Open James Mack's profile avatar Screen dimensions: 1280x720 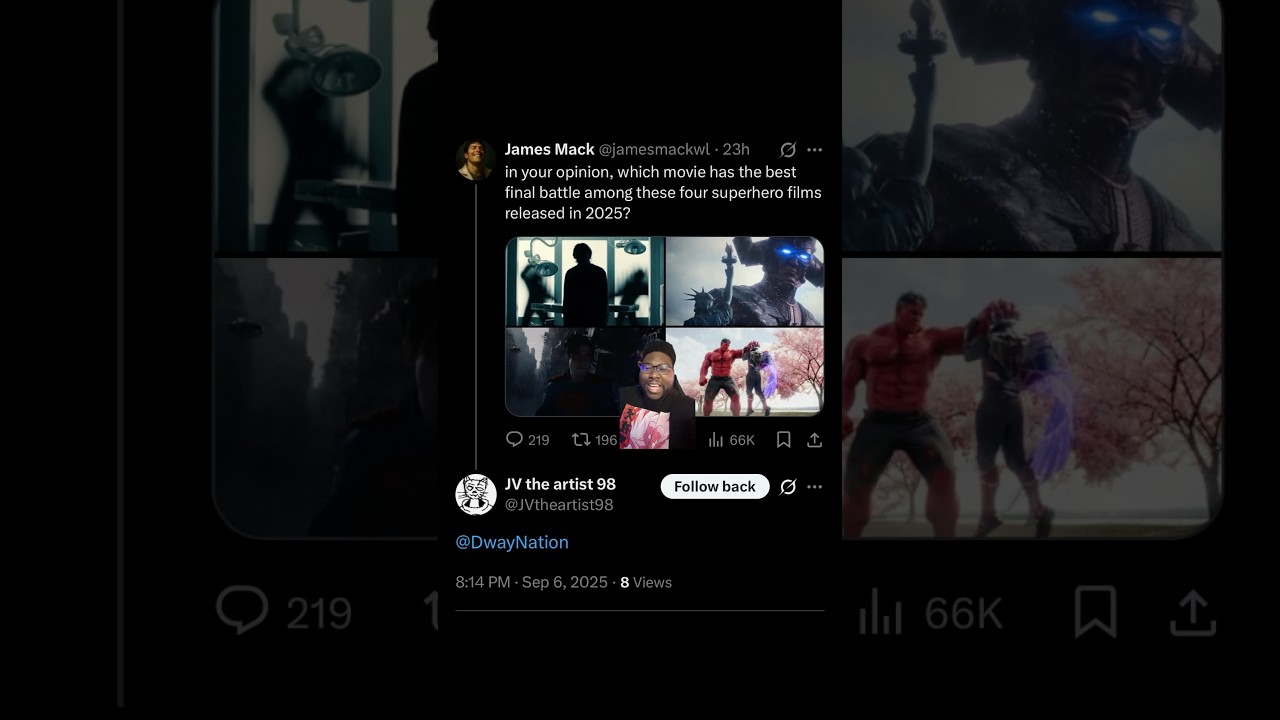(476, 160)
